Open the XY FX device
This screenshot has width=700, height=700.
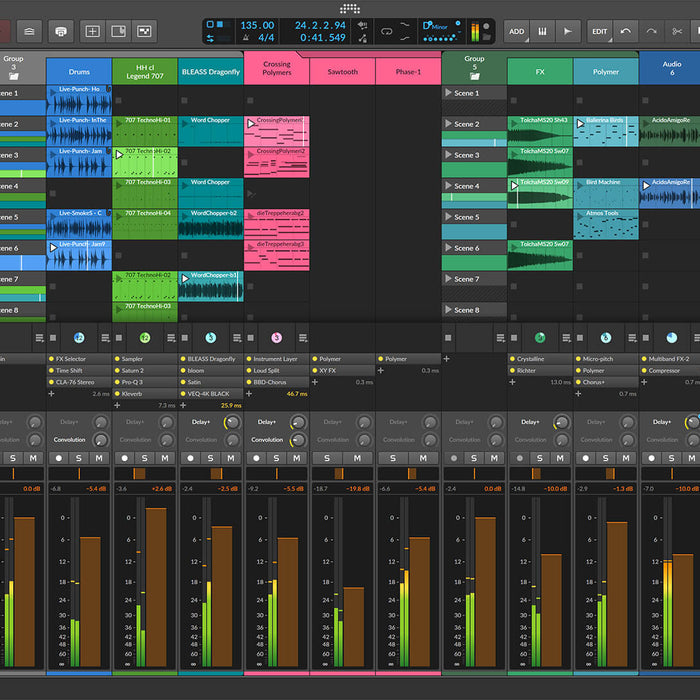pyautogui.click(x=342, y=371)
